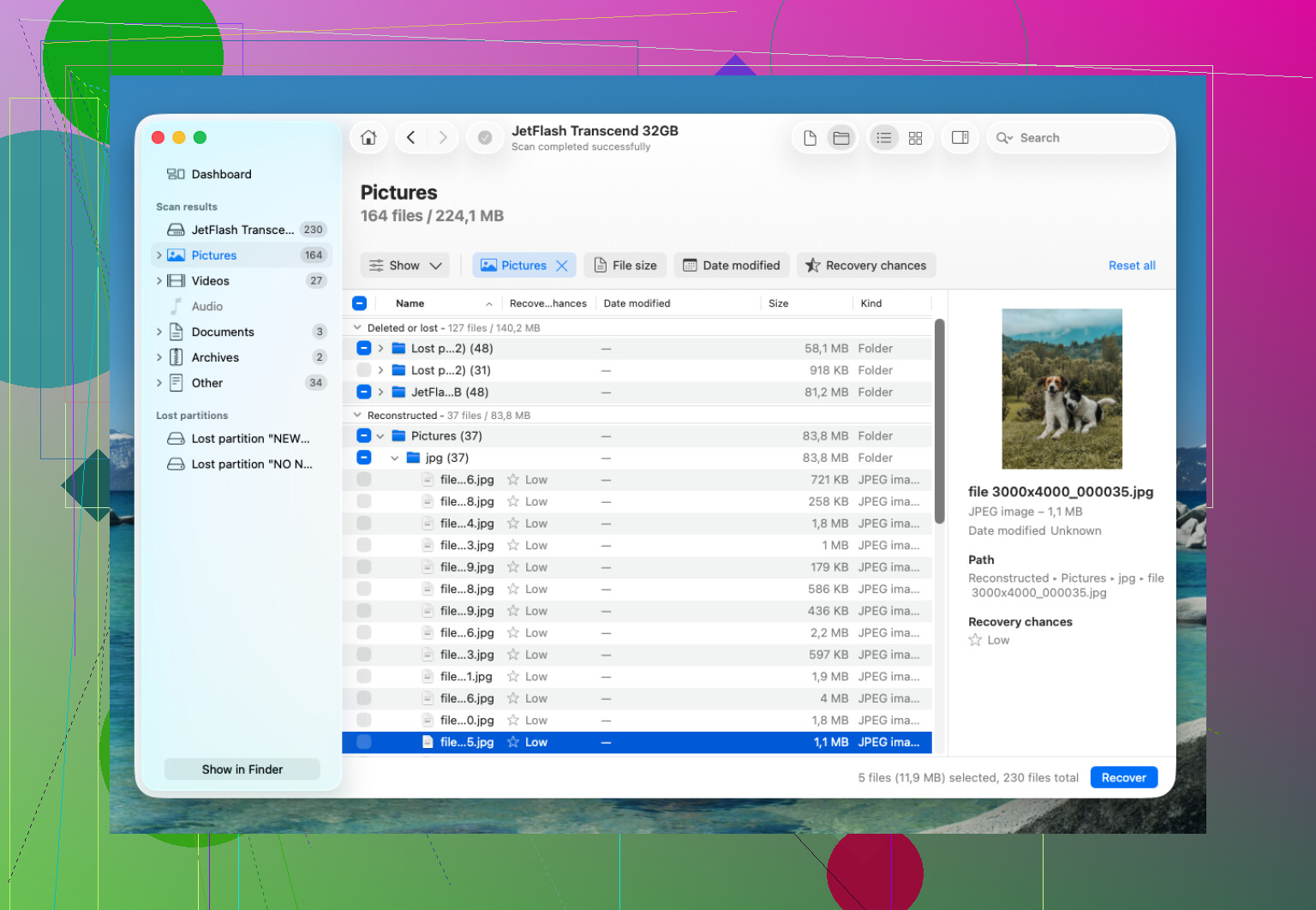Image resolution: width=1316 pixels, height=910 pixels.
Task: Click the Recover button
Action: point(1123,778)
